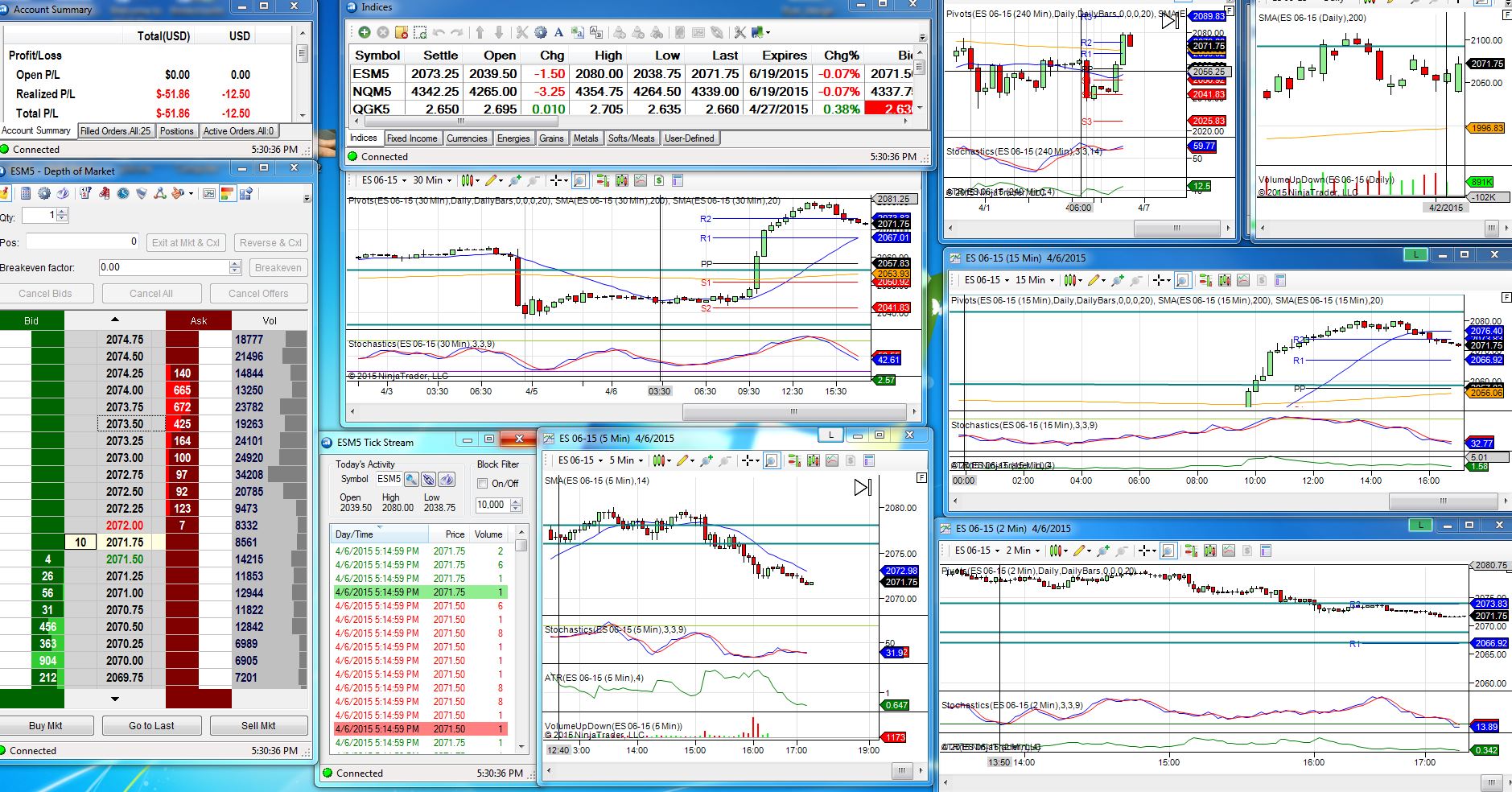Click green add-row icon in Indices toolbar
1512x792 pixels.
coord(365,32)
